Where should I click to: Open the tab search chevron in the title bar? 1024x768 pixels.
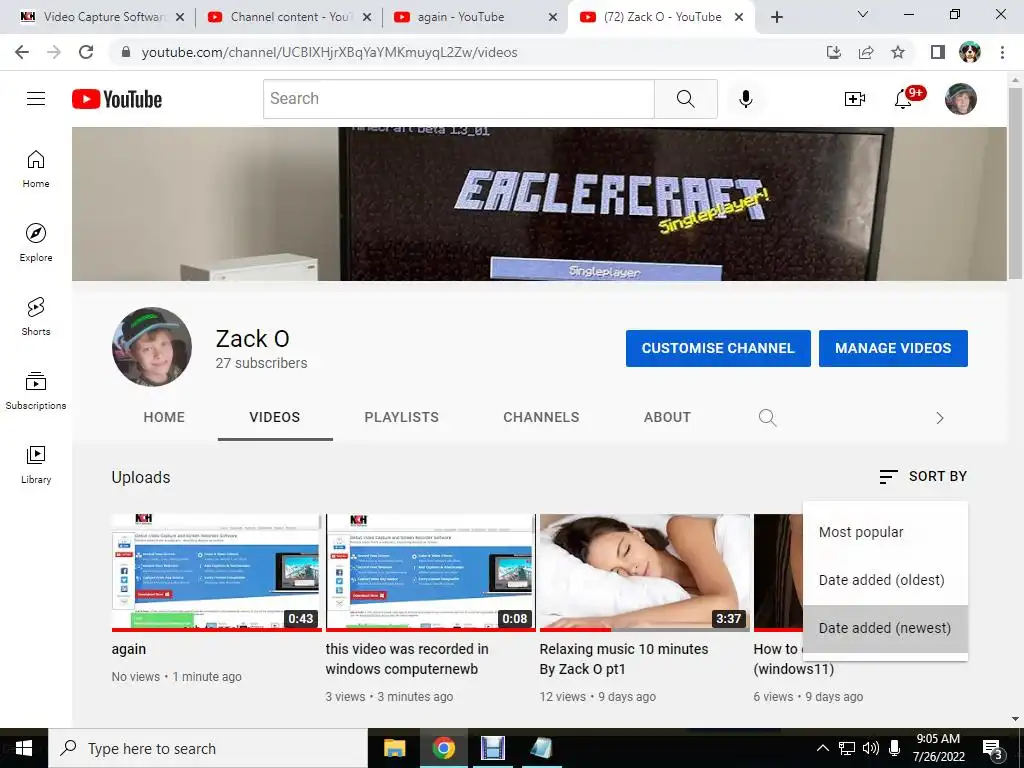(863, 14)
